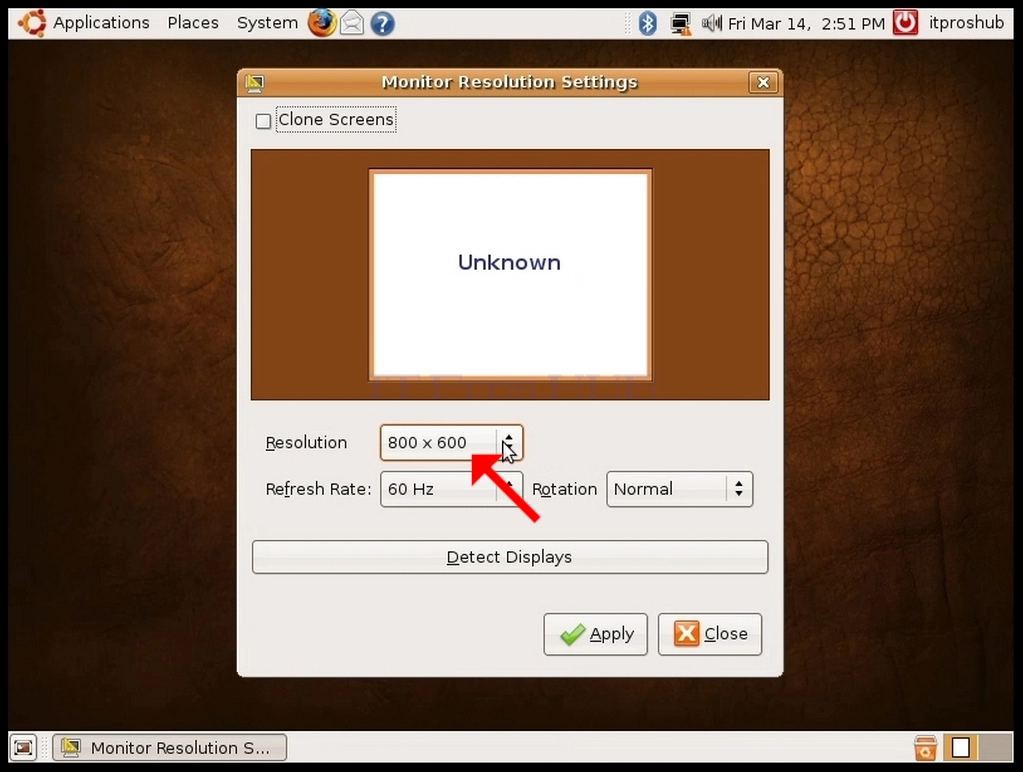
Task: Switch to first workspace in switcher
Action: 960,748
